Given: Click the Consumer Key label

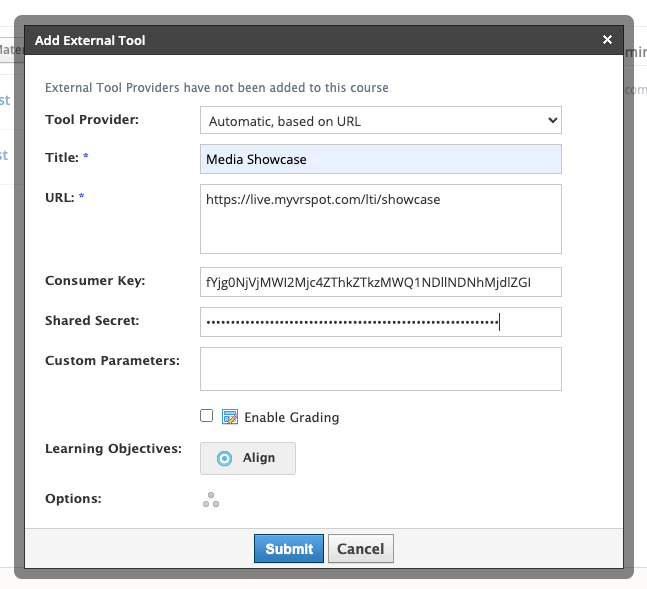Looking at the screenshot, I should (95, 280).
